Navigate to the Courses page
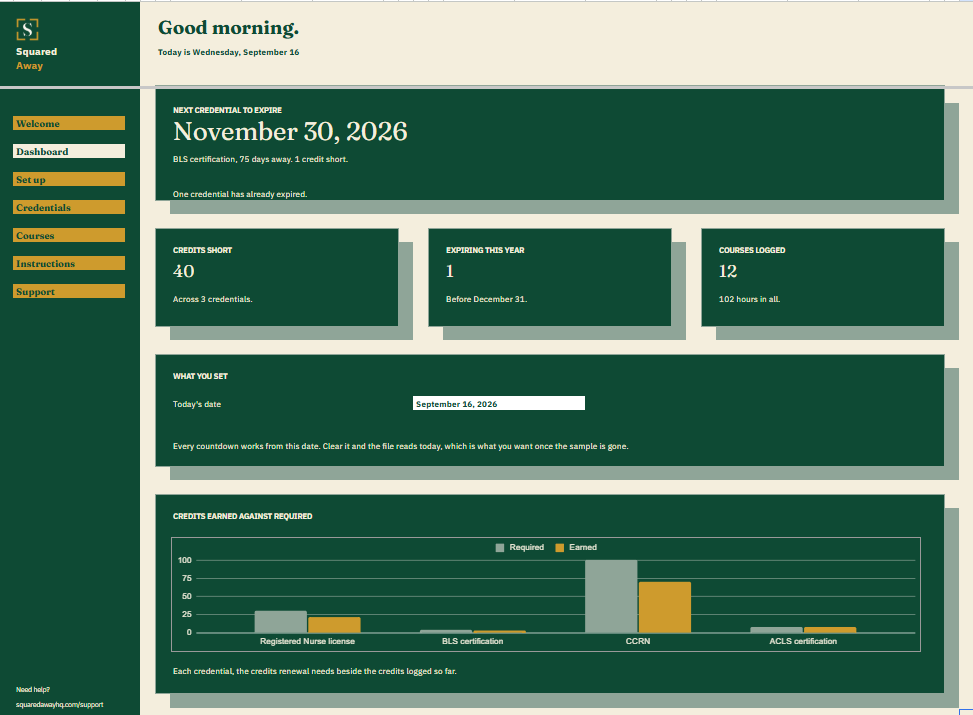This screenshot has width=973, height=715. [69, 235]
